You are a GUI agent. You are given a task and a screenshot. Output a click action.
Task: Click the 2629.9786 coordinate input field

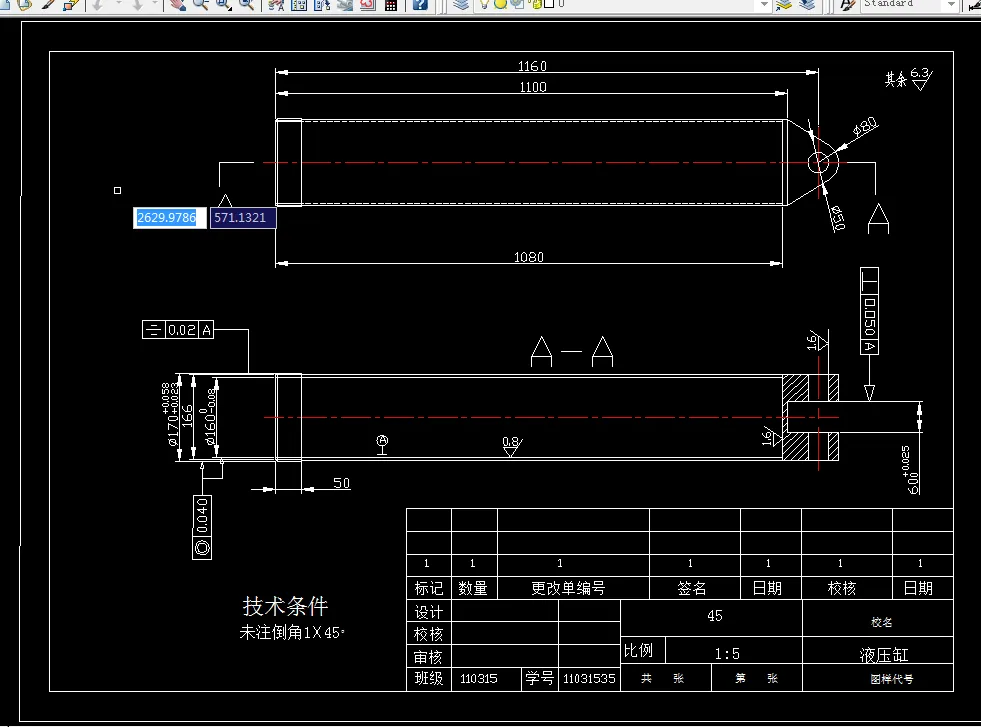click(170, 217)
